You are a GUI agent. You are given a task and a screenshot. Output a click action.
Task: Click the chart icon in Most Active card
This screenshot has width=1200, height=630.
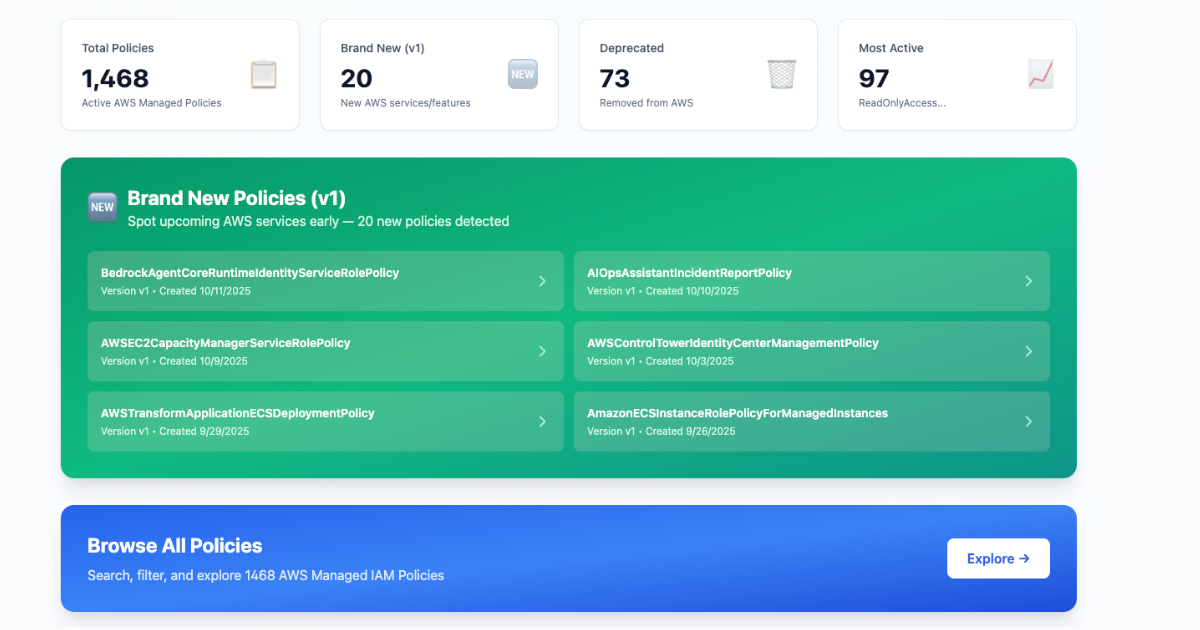tap(1040, 74)
